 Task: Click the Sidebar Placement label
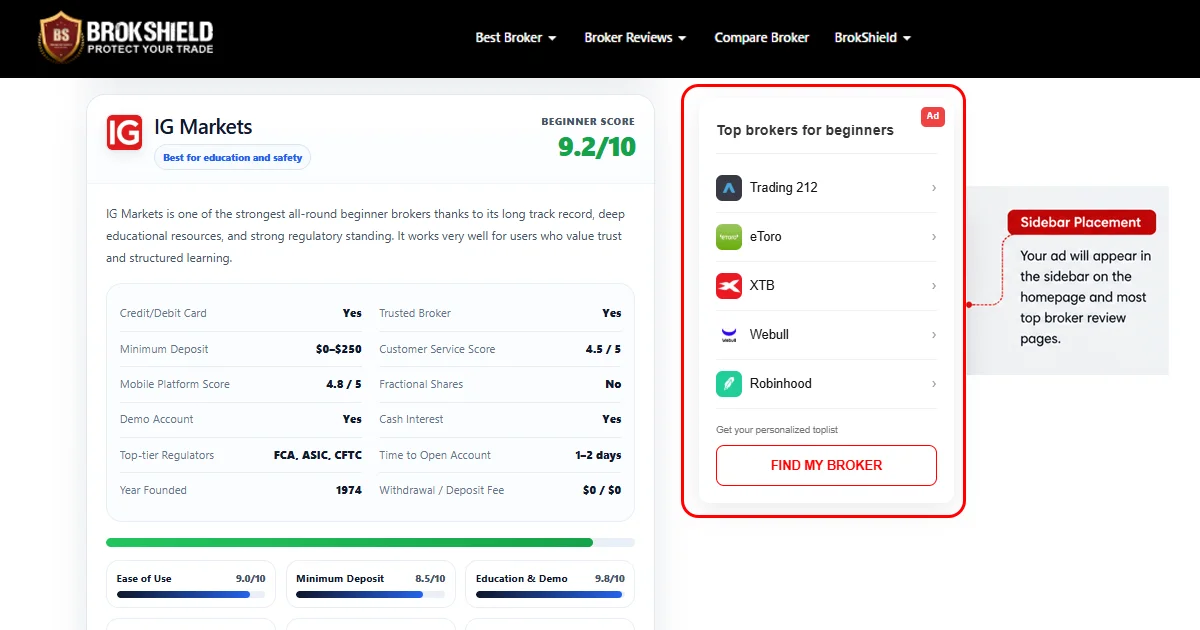1081,222
